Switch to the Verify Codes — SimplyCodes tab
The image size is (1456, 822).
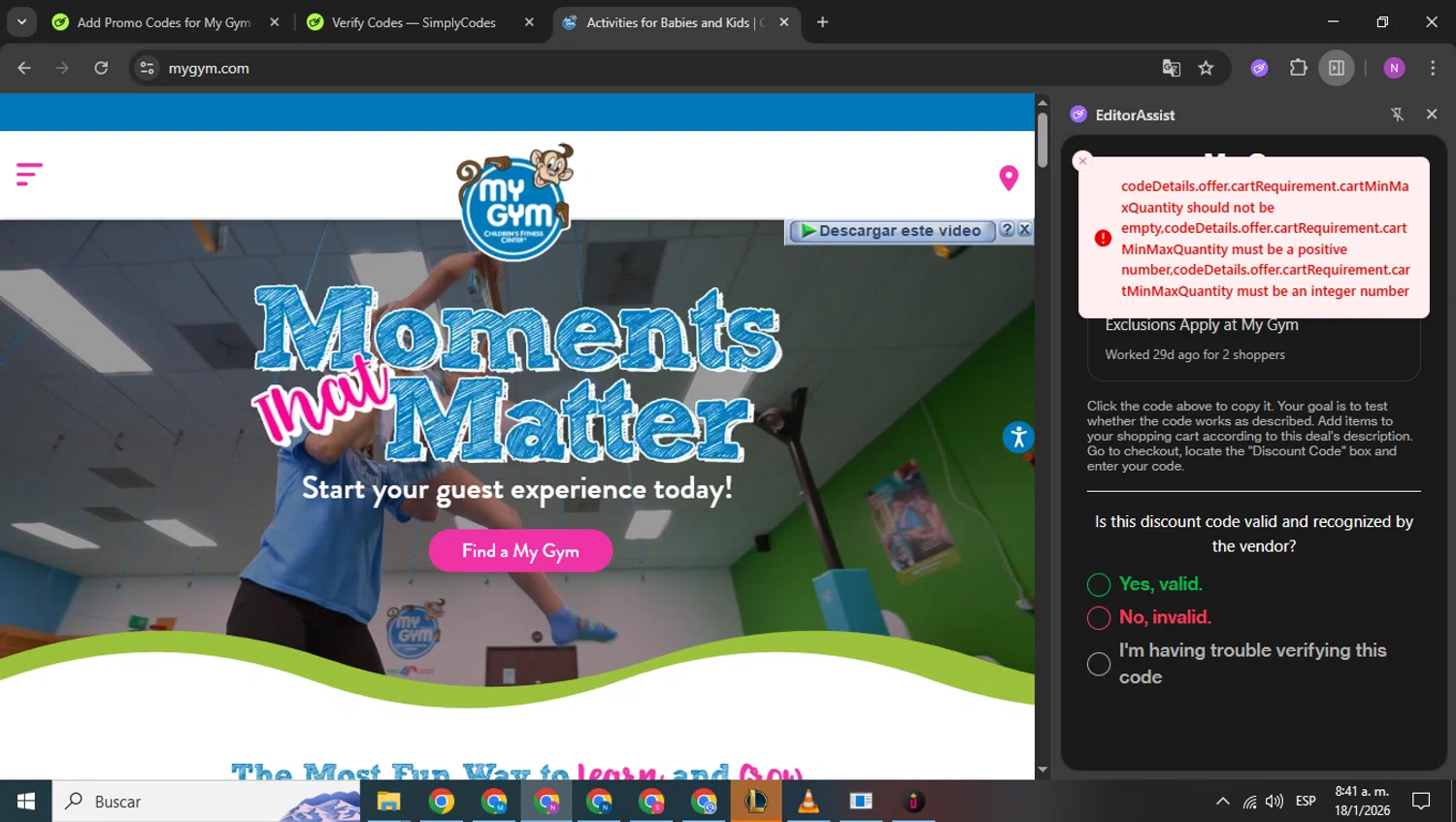coord(419,22)
